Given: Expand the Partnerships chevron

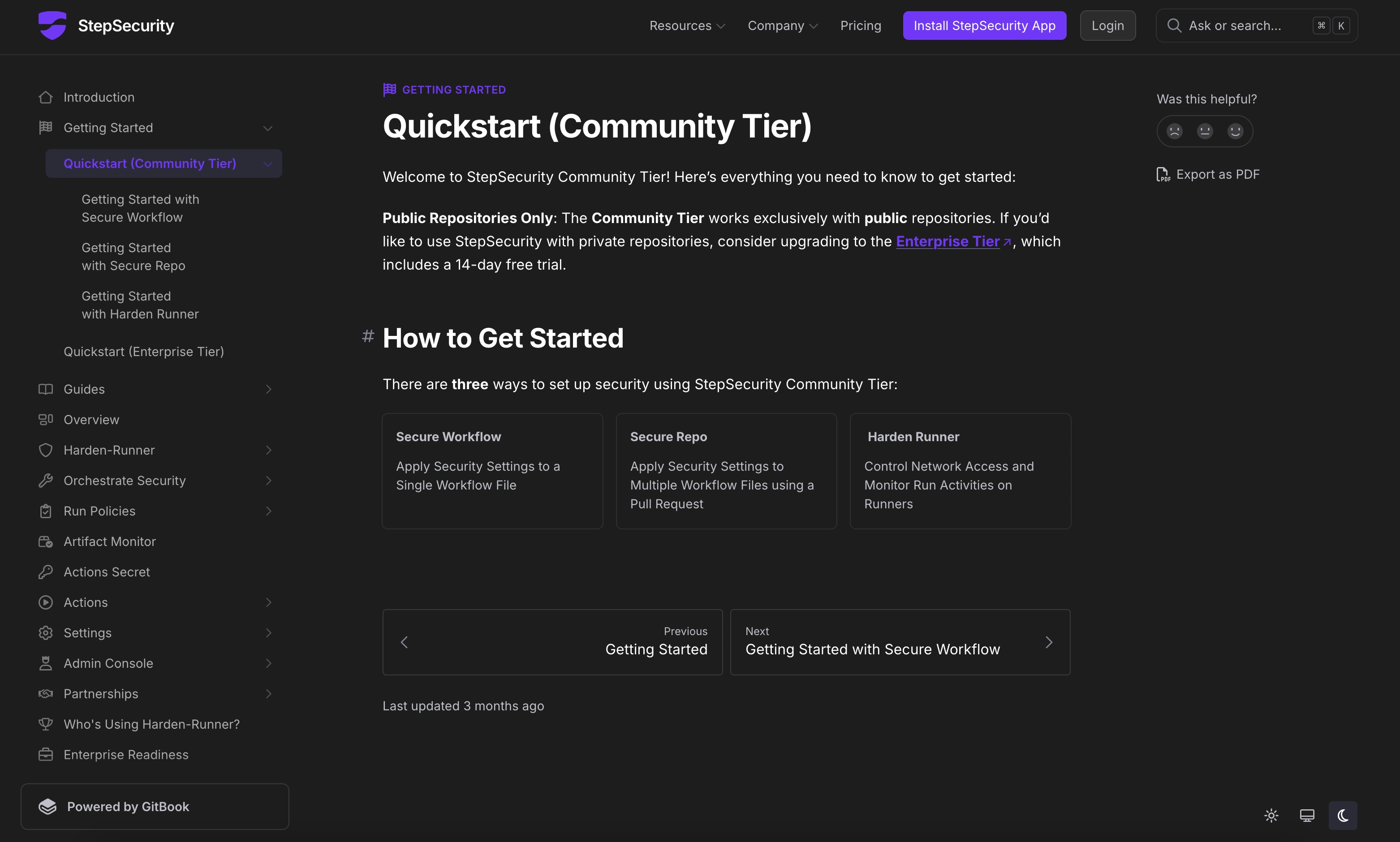Looking at the screenshot, I should tap(268, 694).
